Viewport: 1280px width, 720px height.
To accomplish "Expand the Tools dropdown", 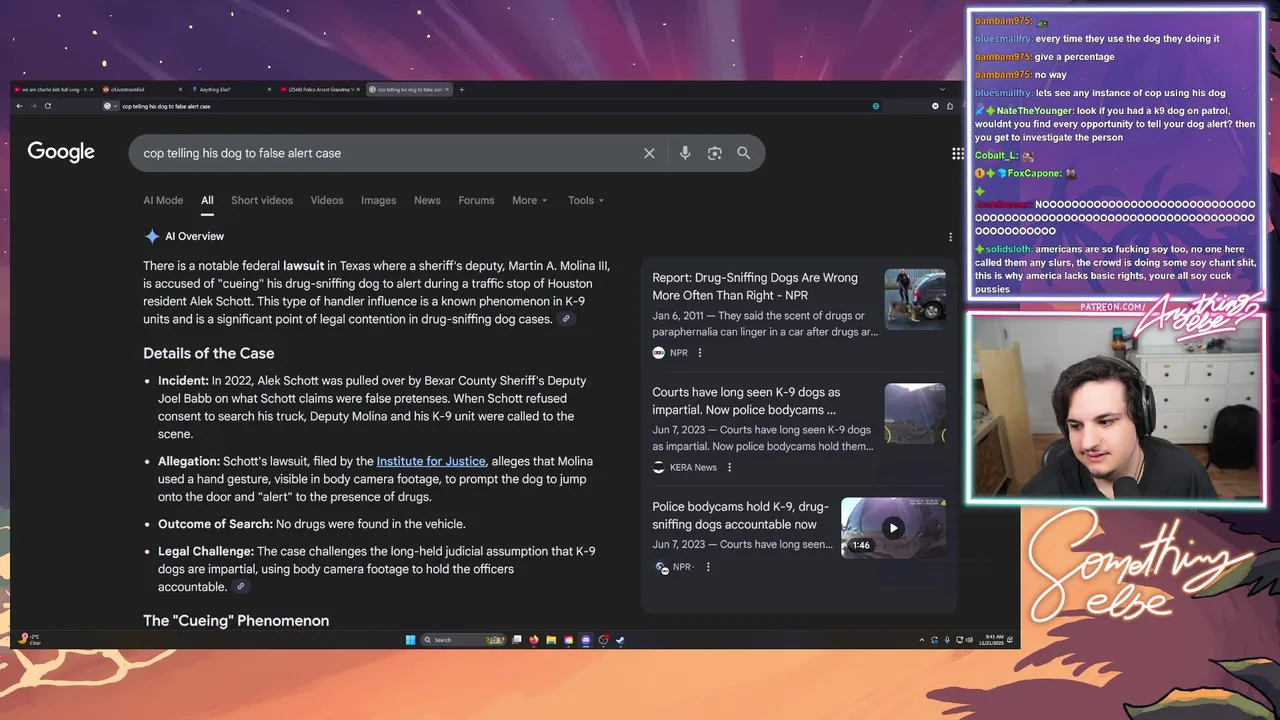I will pos(586,200).
